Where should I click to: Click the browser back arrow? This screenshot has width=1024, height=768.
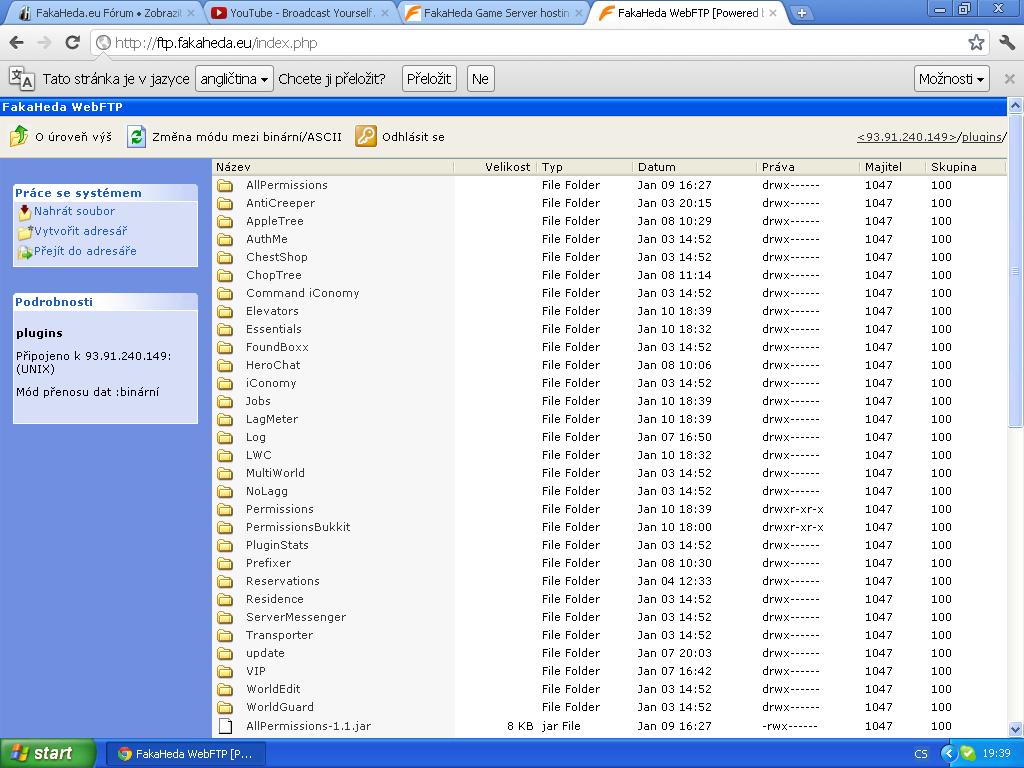pos(17,43)
